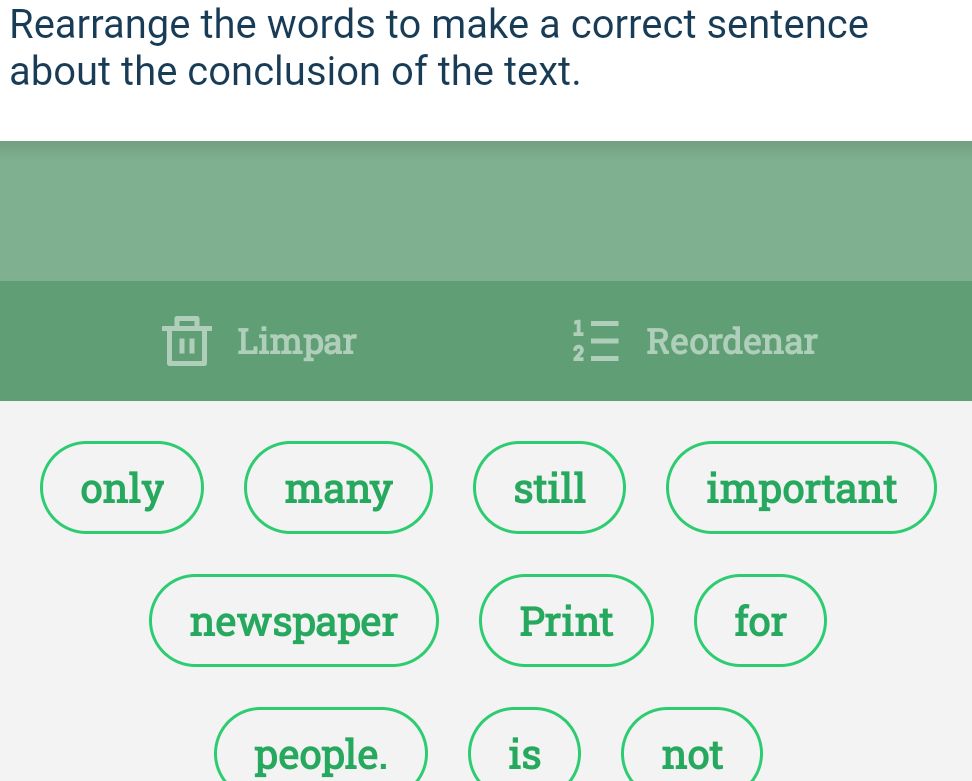Select the word chip 'important'

pos(801,488)
